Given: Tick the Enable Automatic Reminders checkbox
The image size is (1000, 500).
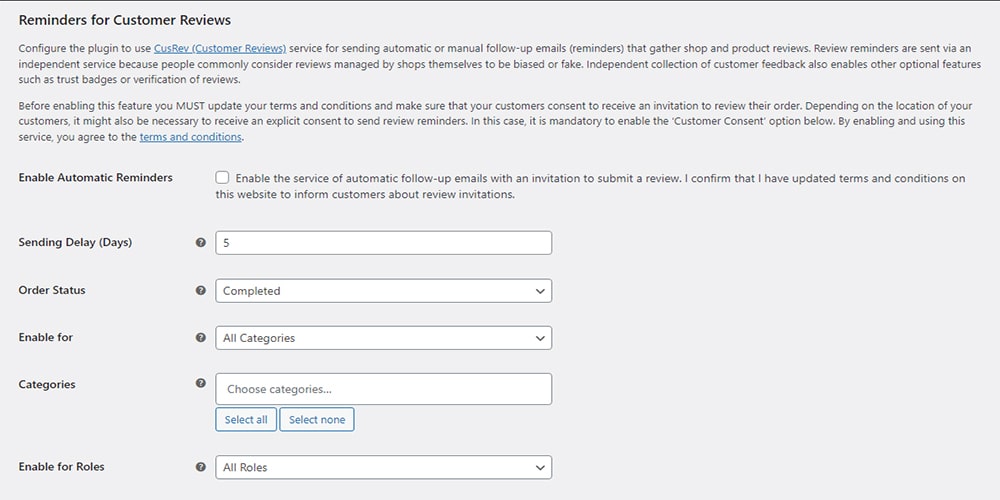Looking at the screenshot, I should (x=222, y=178).
